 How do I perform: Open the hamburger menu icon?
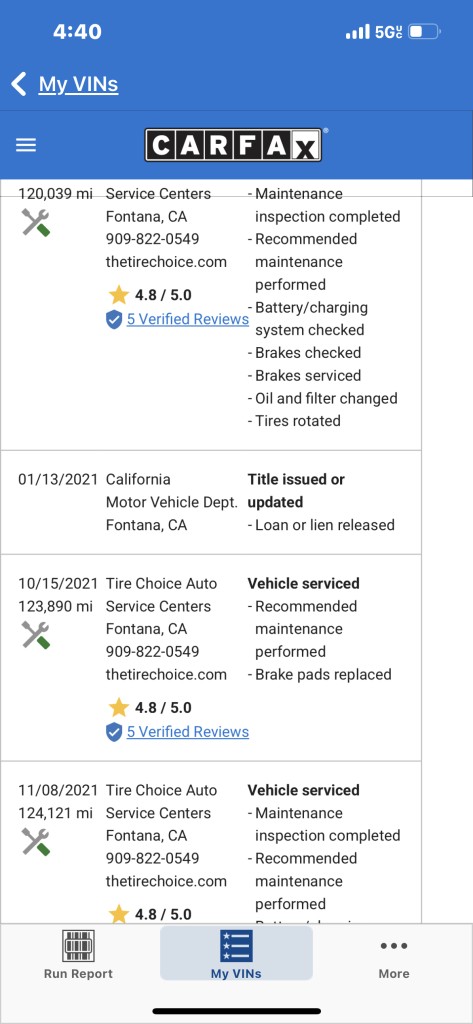25,145
